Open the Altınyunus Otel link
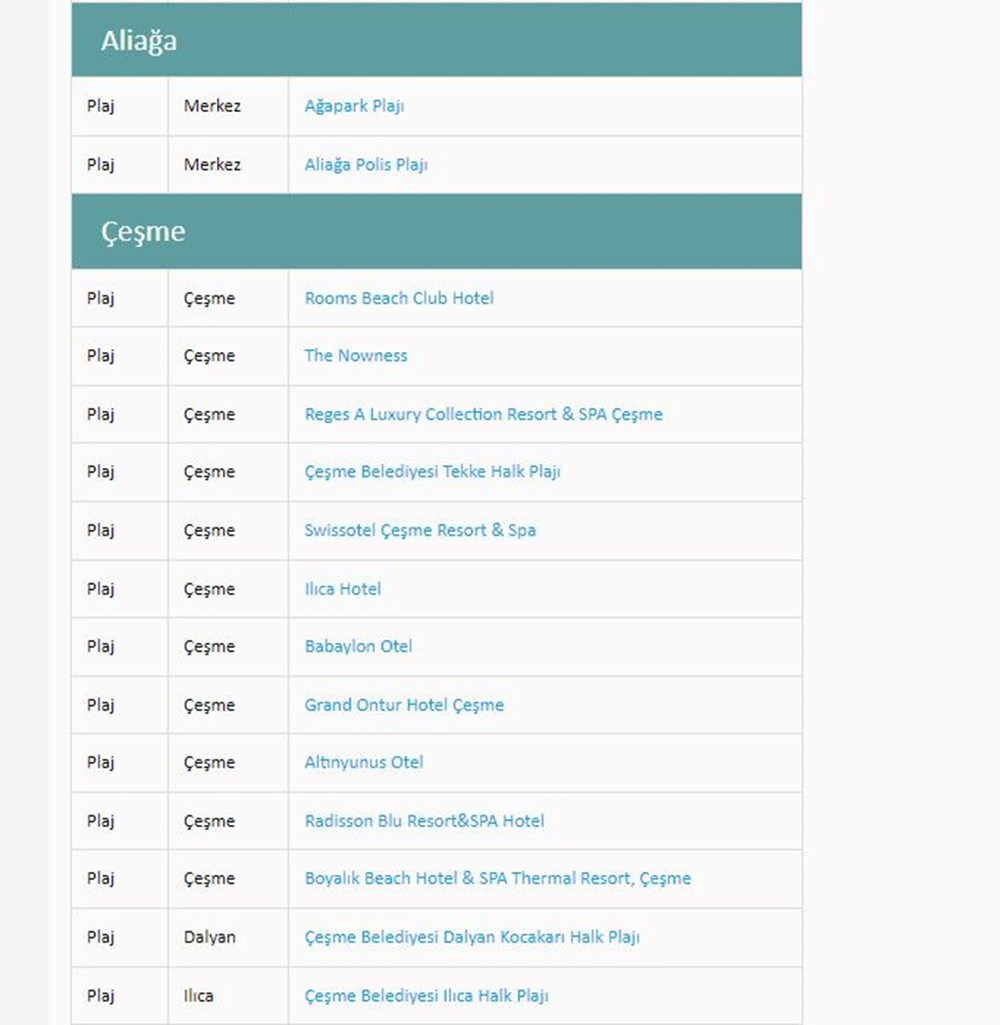Screen dimensions: 1000x1025 [x=363, y=762]
